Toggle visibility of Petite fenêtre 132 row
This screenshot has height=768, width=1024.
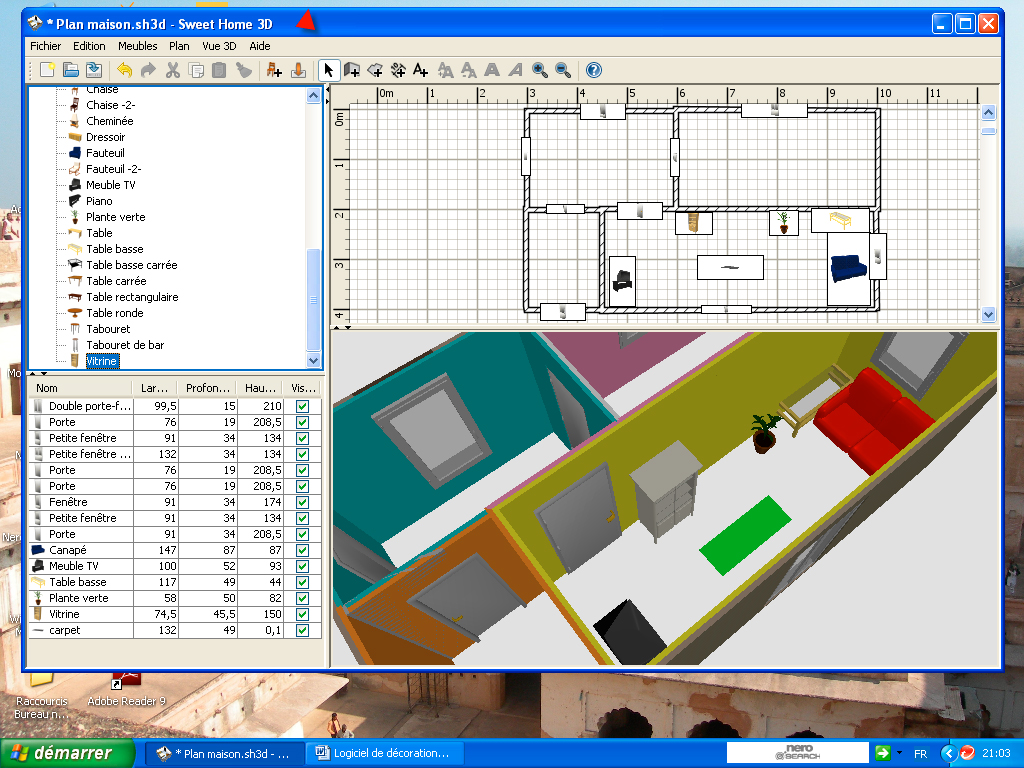tap(302, 454)
